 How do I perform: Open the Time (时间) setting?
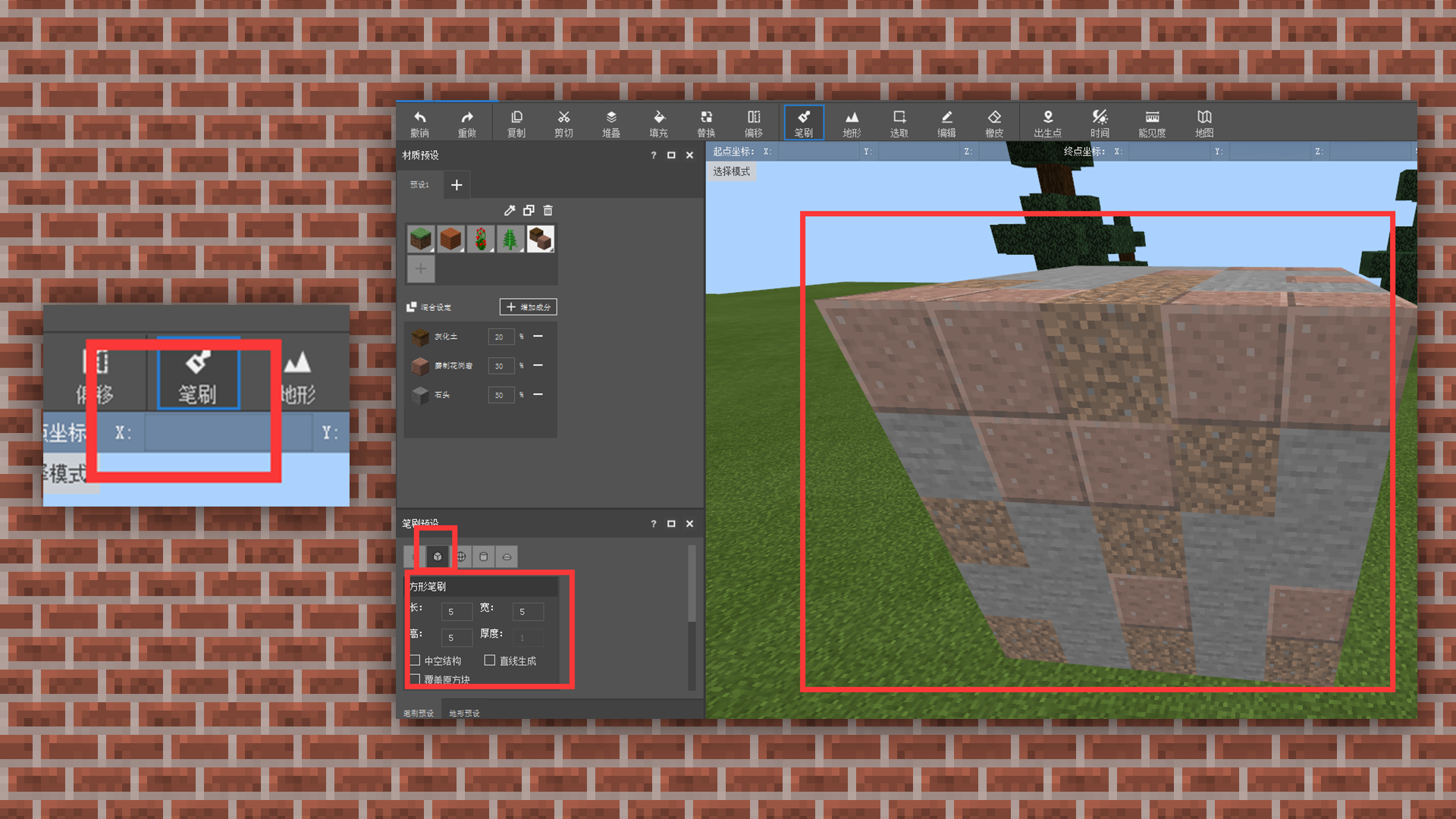tap(1100, 123)
